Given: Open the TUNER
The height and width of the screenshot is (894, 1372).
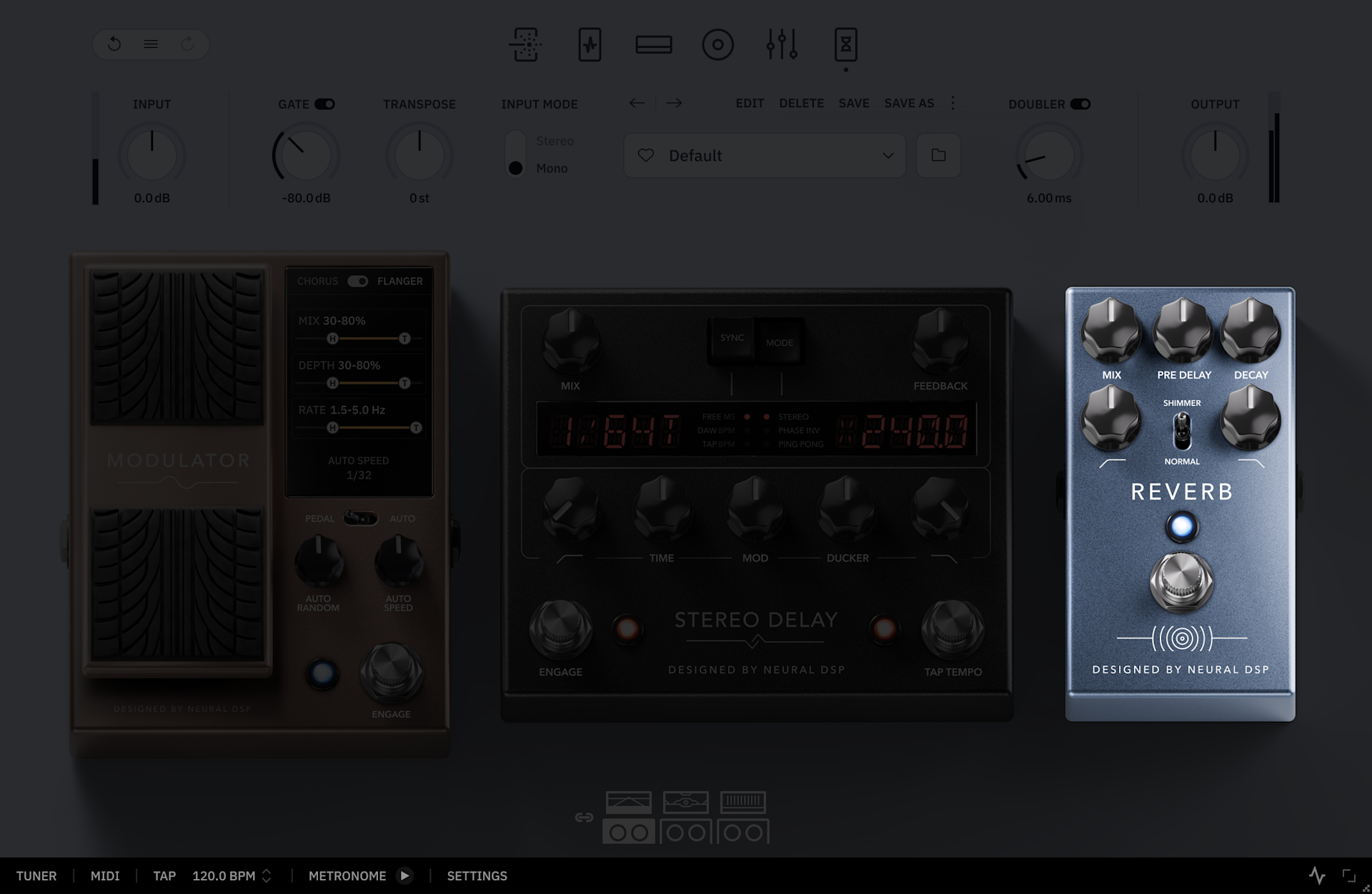Looking at the screenshot, I should (x=36, y=875).
